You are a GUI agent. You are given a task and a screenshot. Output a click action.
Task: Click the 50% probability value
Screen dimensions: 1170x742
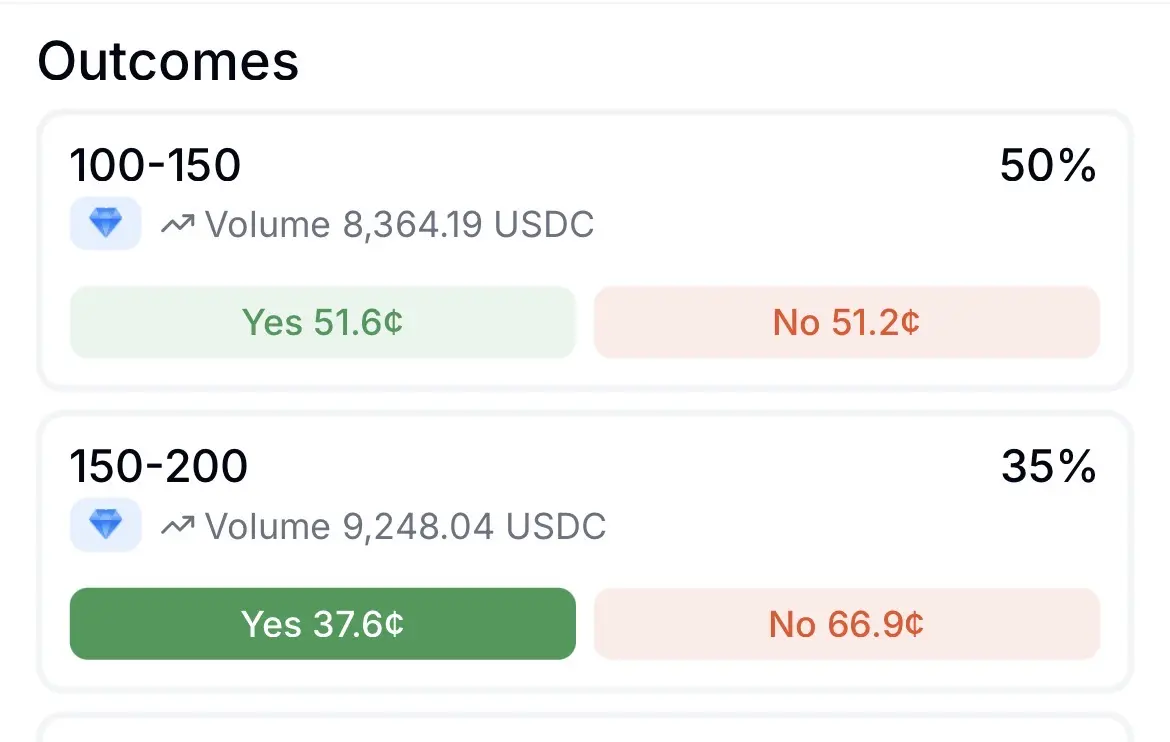click(1048, 166)
